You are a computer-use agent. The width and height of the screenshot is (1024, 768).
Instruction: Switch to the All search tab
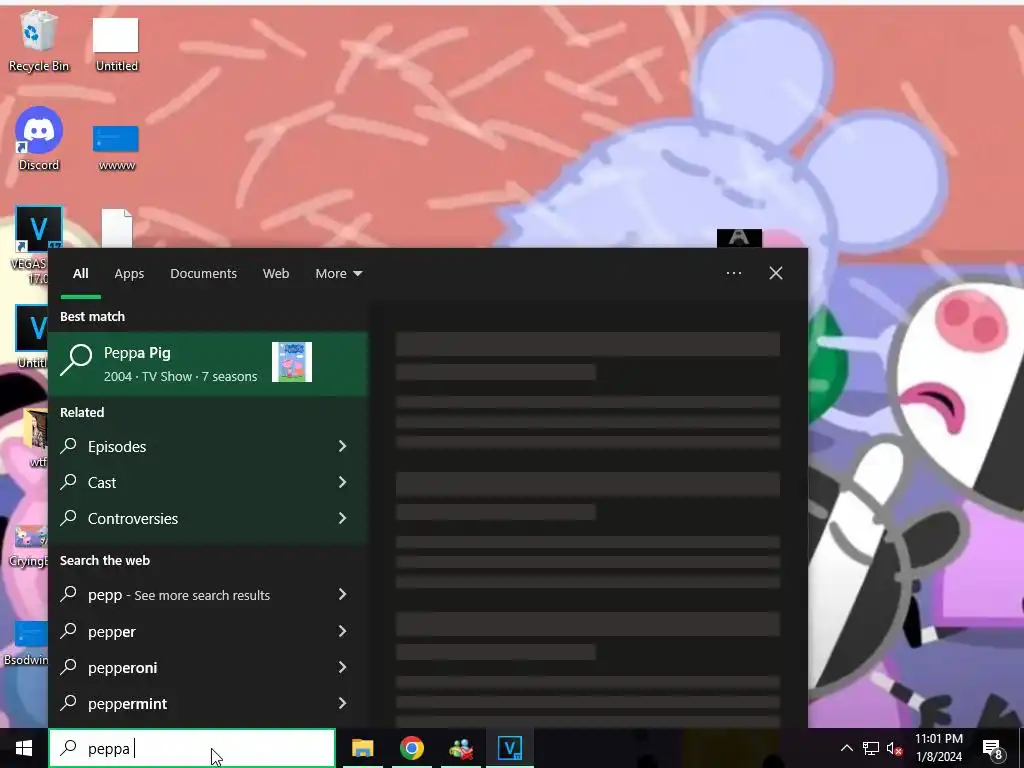[x=80, y=274]
